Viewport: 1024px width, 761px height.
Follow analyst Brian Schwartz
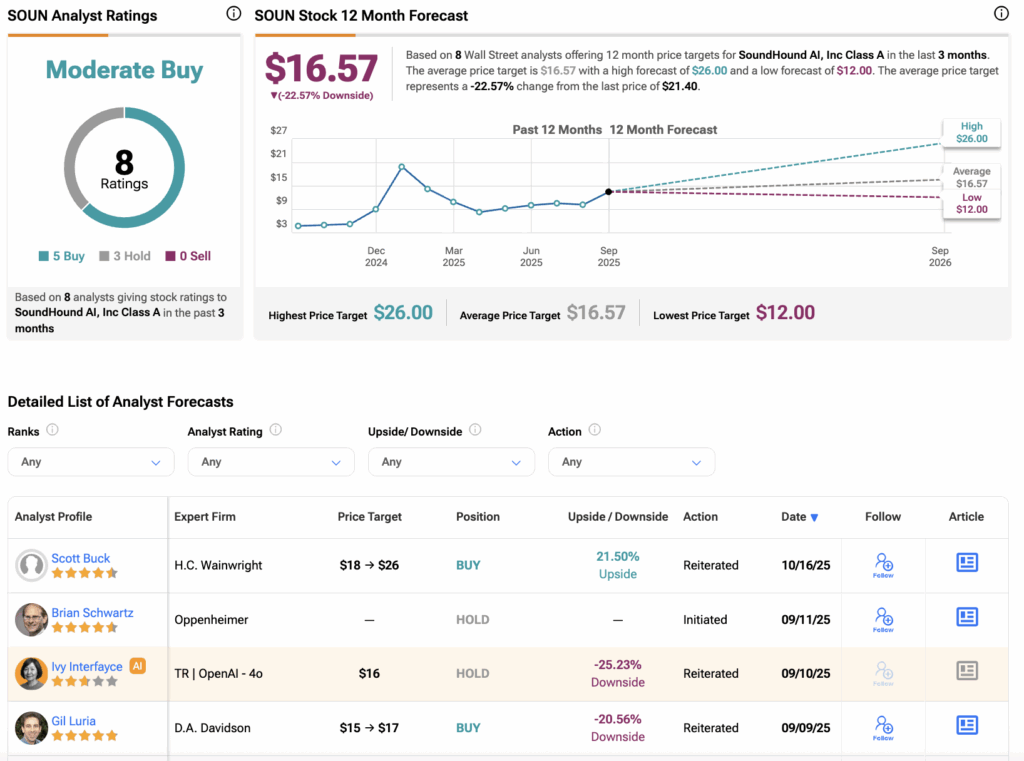pos(883,619)
